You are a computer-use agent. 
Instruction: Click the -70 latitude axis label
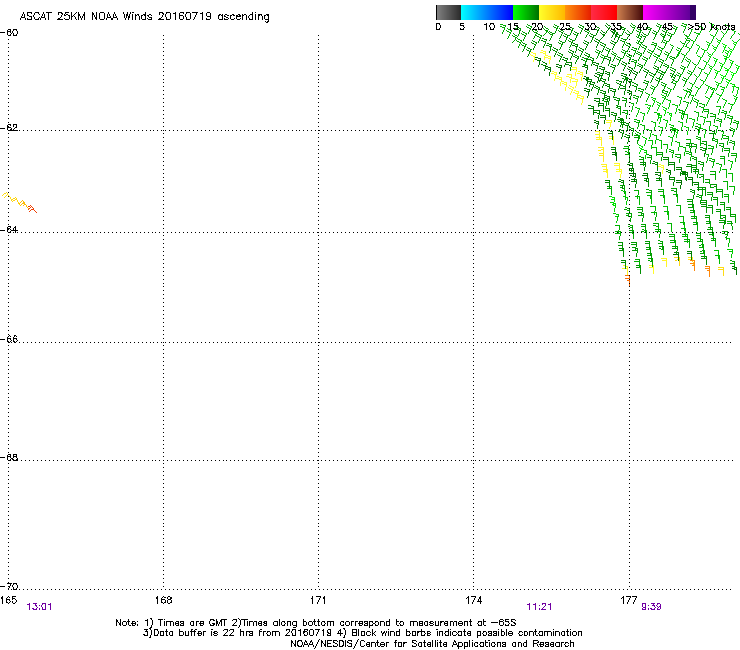[9, 586]
